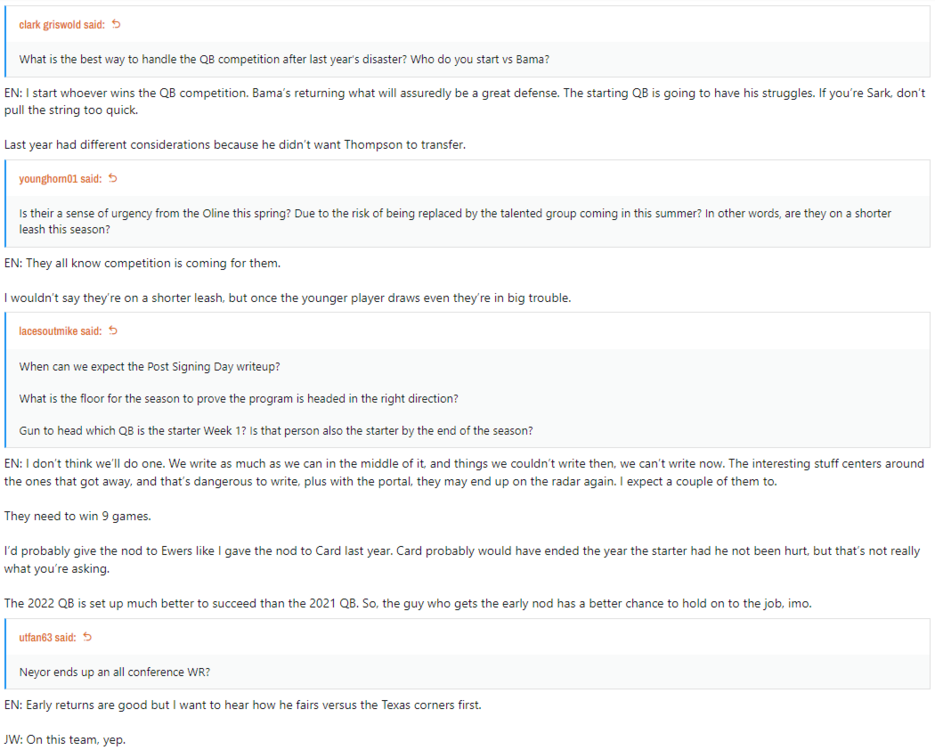Click the quoted "Gun to head which QB" line
This screenshot has height=750, width=935.
tap(276, 430)
